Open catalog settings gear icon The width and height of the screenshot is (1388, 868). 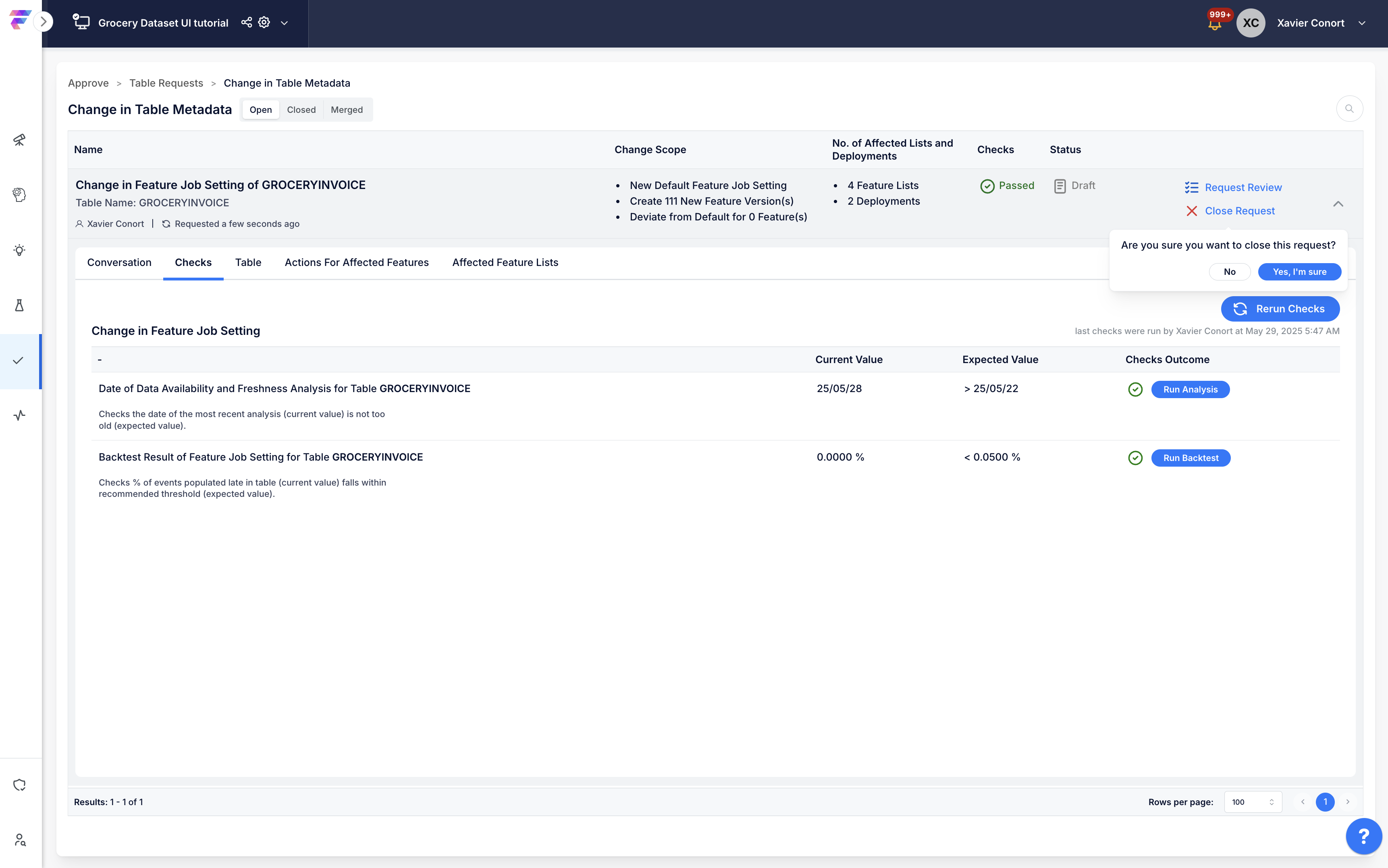(264, 23)
